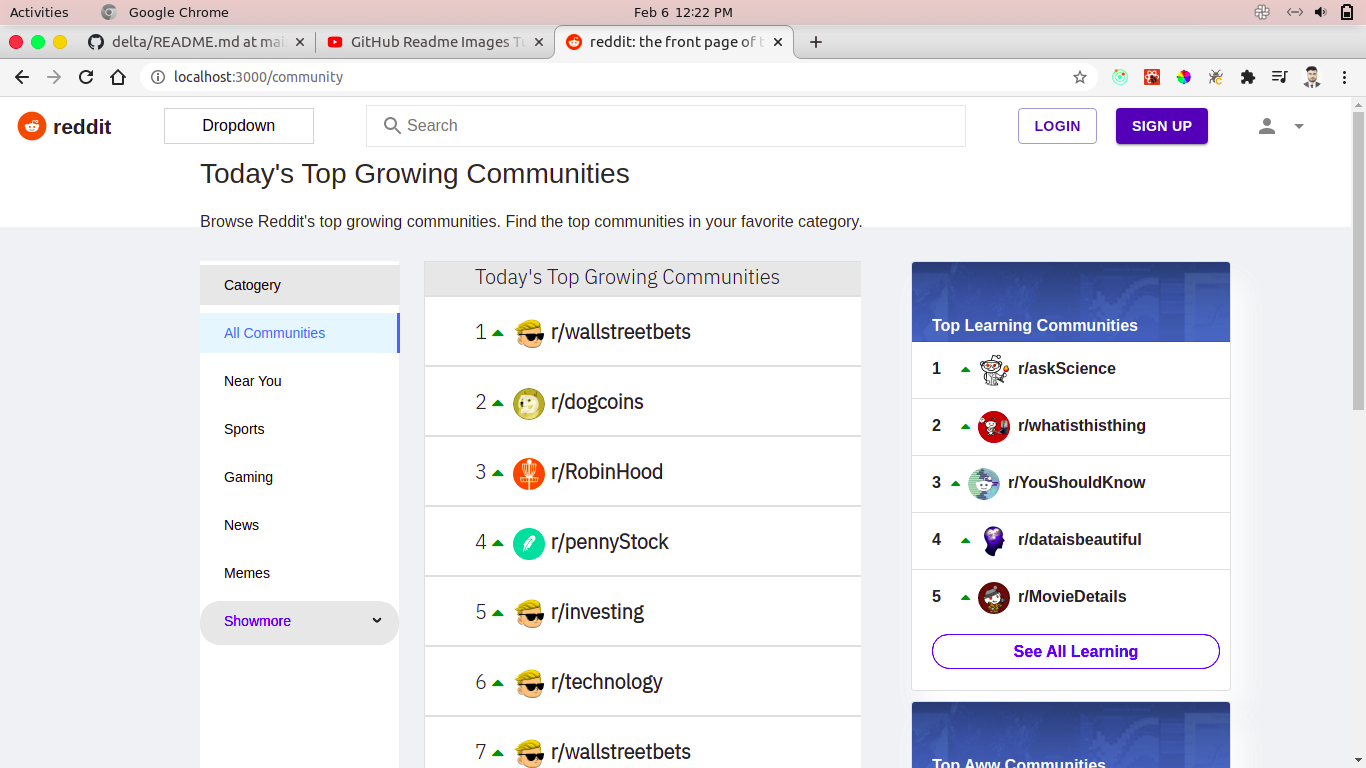Open r/YouShouldKnow community link

tap(1077, 483)
